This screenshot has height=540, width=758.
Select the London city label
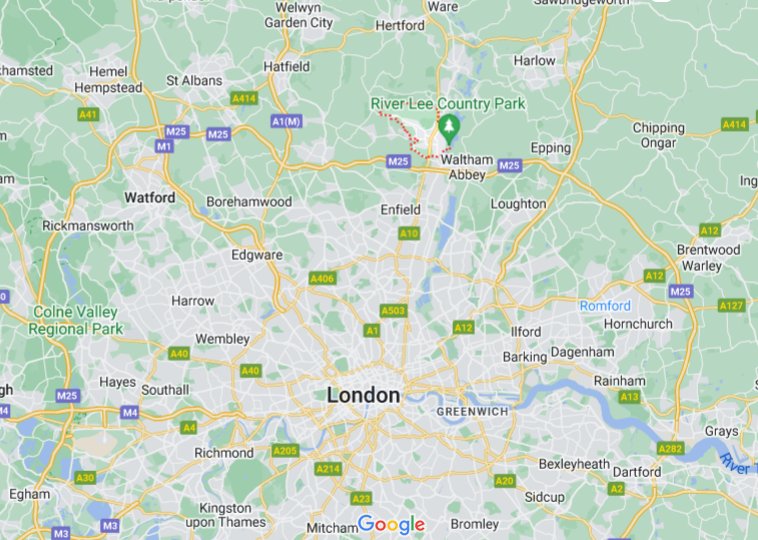pyautogui.click(x=364, y=395)
